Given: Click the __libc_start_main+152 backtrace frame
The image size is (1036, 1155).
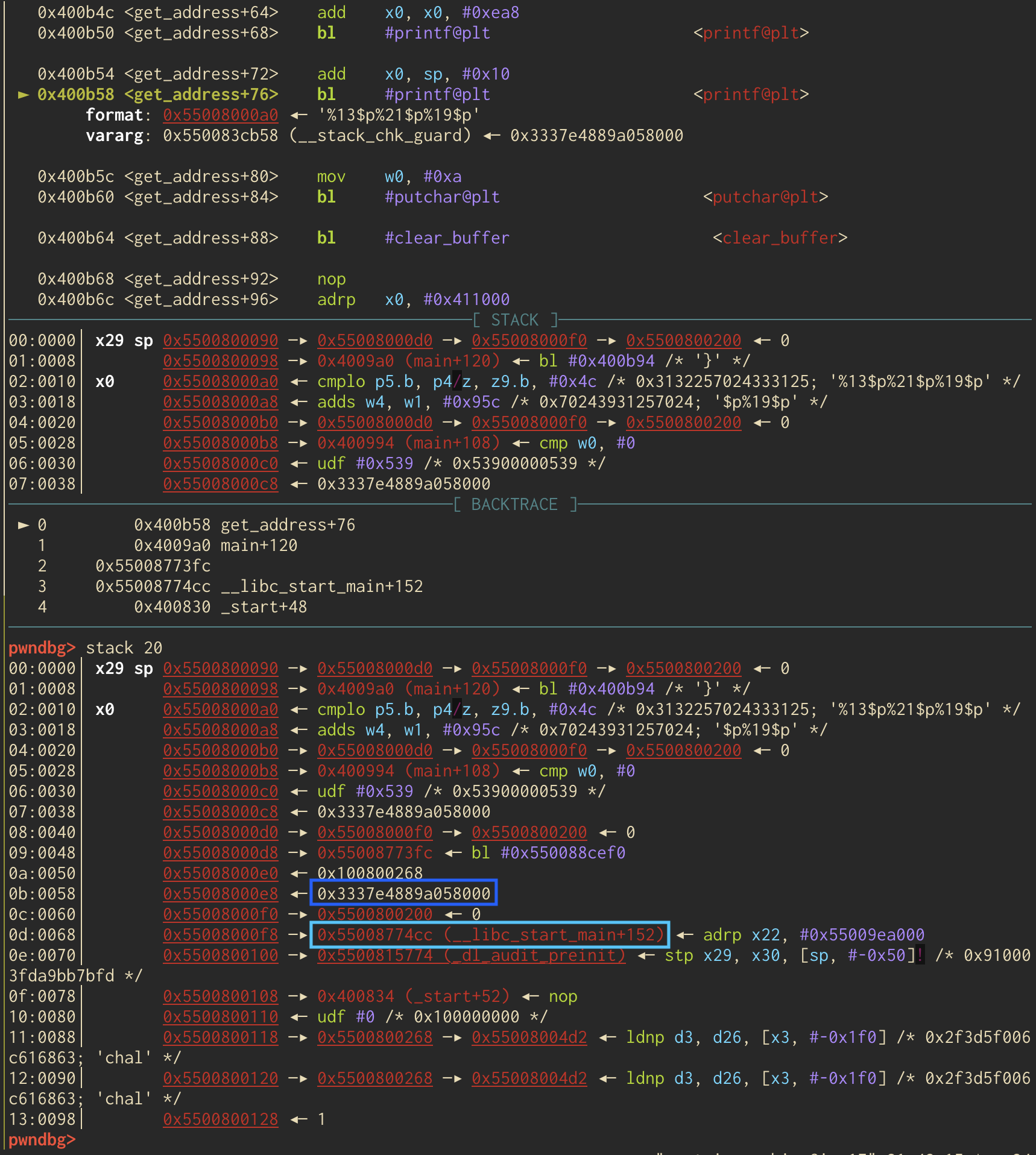Looking at the screenshot, I should 259,587.
